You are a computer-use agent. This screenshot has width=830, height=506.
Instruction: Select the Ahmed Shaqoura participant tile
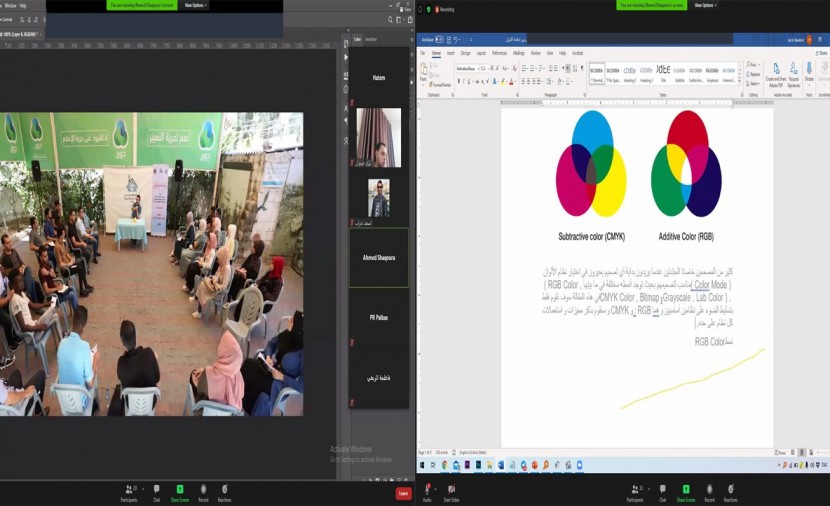point(380,258)
